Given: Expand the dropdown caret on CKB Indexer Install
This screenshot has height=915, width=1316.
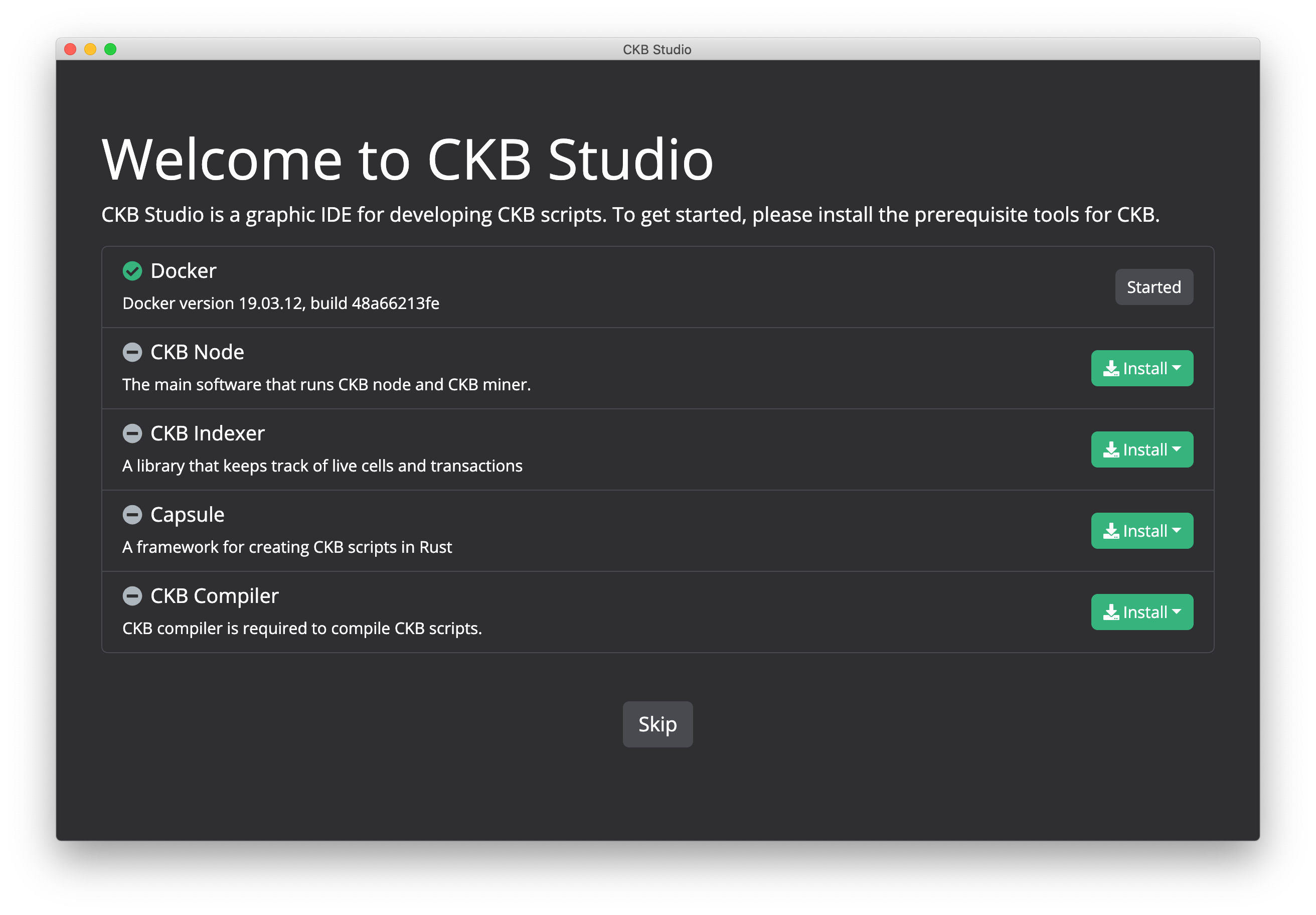Looking at the screenshot, I should (1177, 449).
